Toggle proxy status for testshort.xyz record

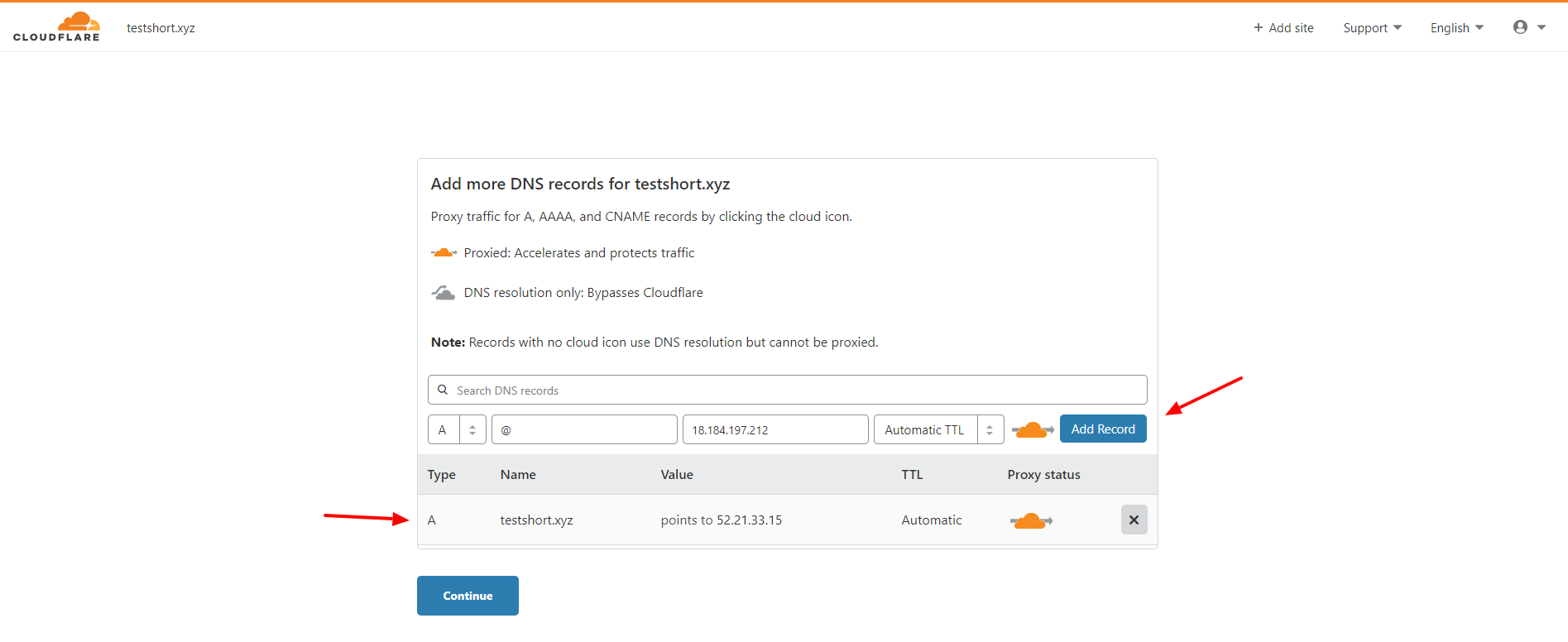click(x=1031, y=520)
